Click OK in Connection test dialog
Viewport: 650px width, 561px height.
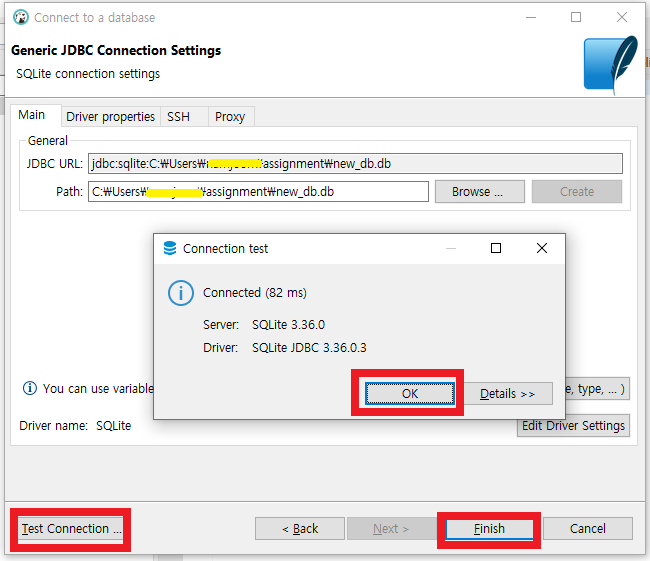pyautogui.click(x=410, y=393)
